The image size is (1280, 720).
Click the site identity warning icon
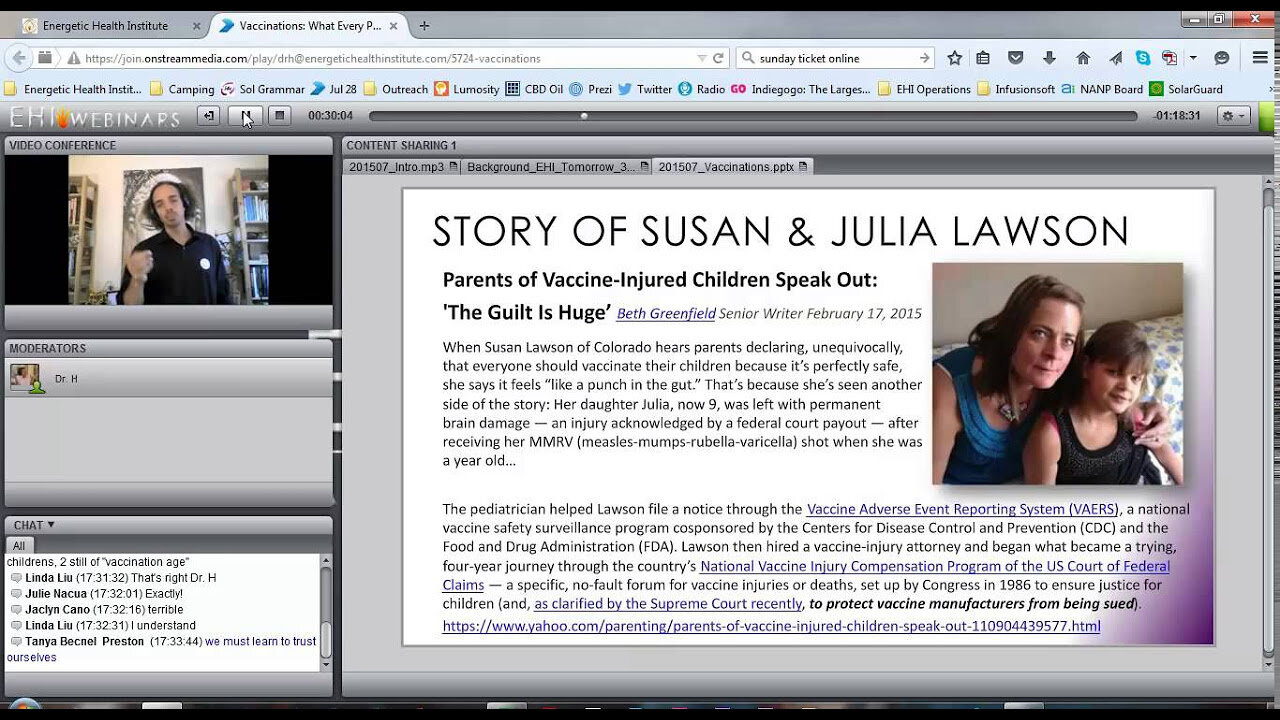(73, 58)
